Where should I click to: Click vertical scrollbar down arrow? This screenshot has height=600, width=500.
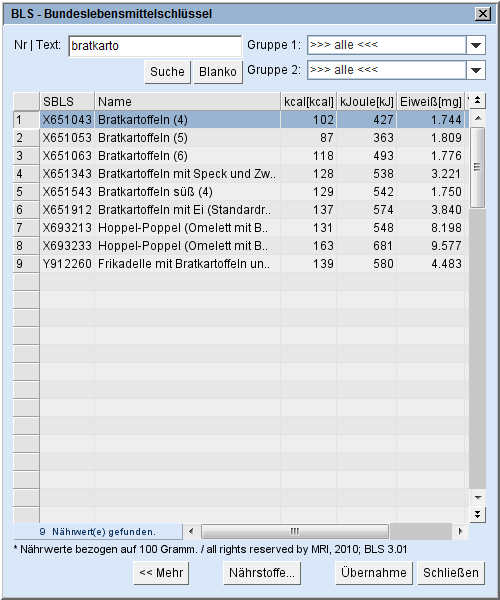coord(477,497)
